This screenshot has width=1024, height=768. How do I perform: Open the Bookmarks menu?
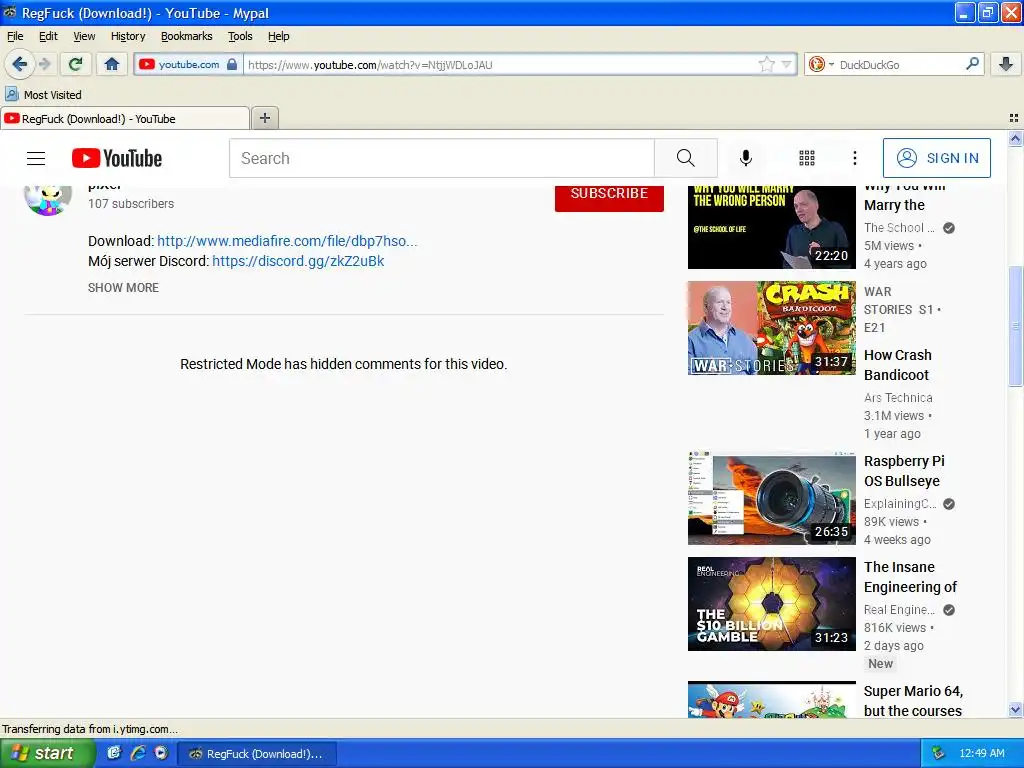(x=186, y=36)
